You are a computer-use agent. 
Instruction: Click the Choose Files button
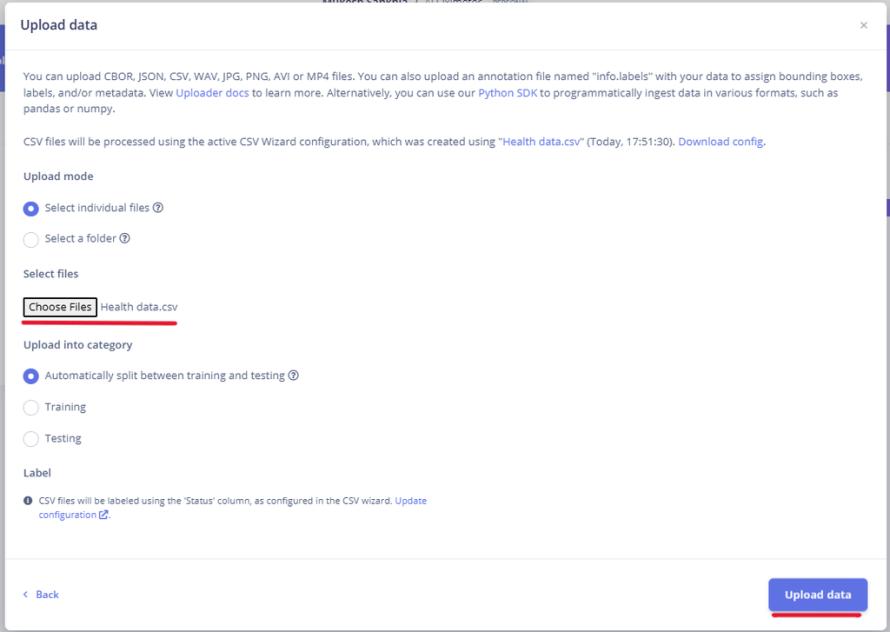tap(60, 307)
